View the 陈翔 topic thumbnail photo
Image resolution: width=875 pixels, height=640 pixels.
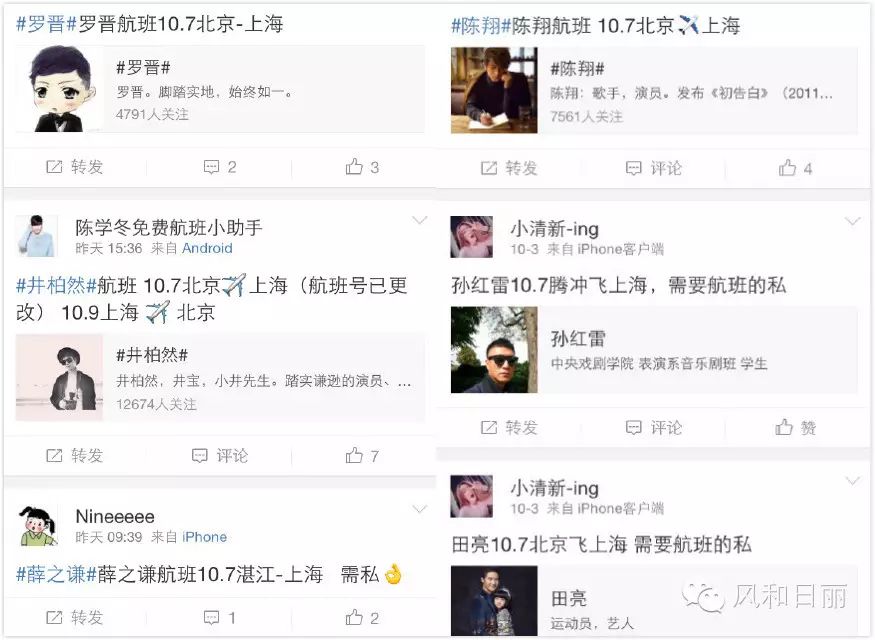click(494, 90)
